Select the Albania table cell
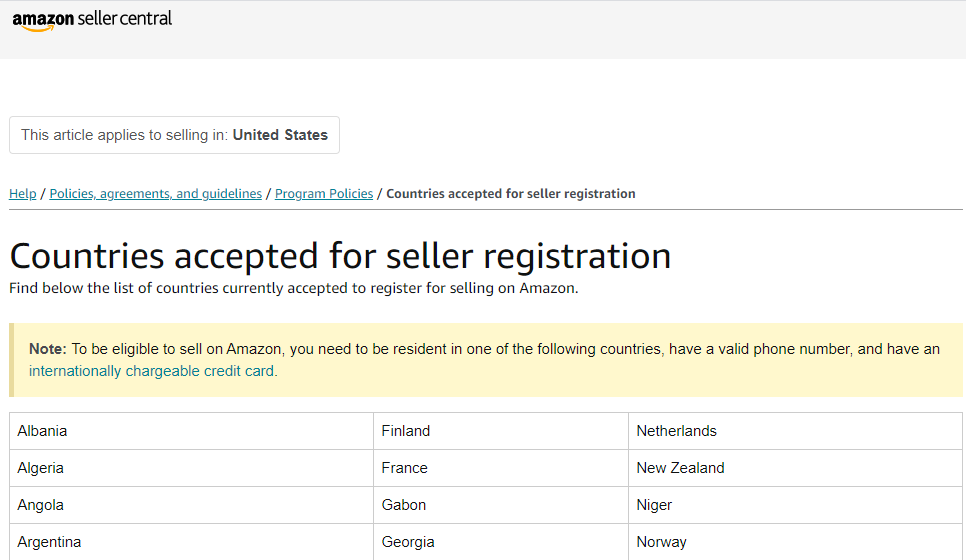This screenshot has width=966, height=560. click(x=192, y=431)
